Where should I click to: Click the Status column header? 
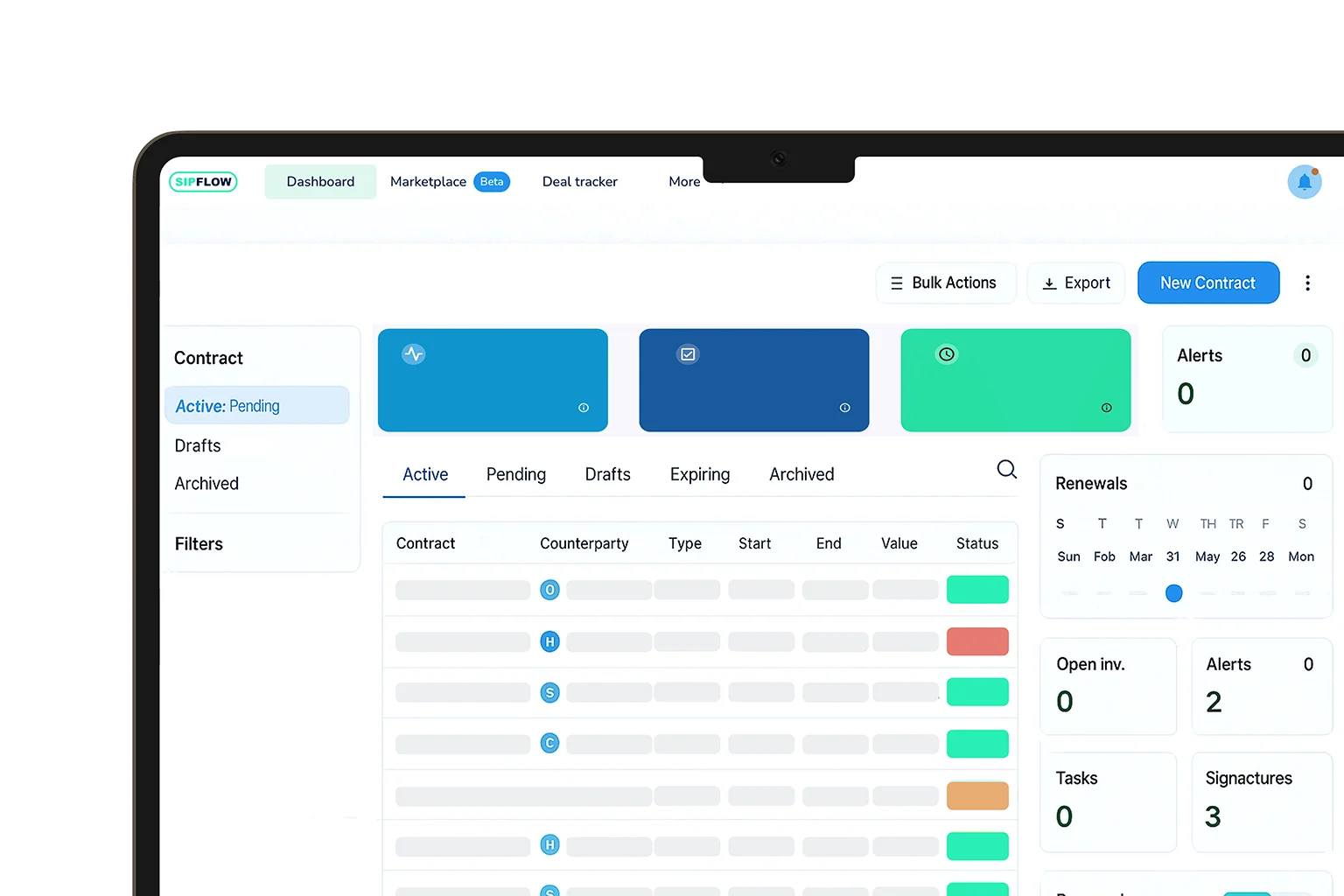pyautogui.click(x=977, y=543)
